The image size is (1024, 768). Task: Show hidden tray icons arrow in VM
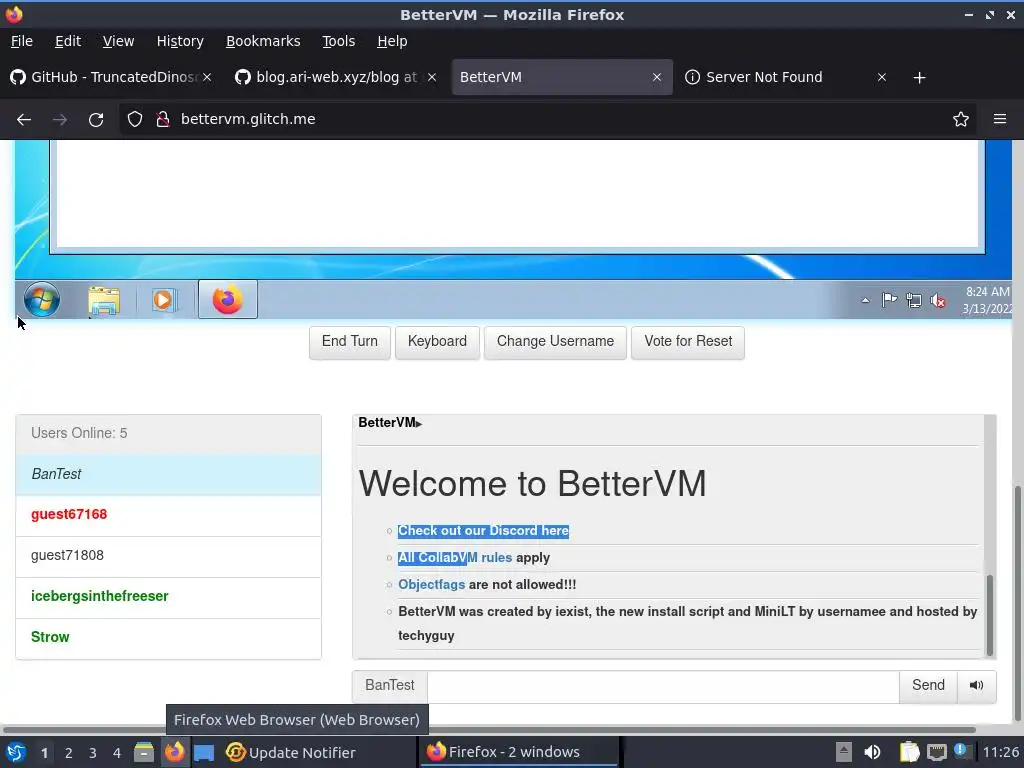coord(865,300)
